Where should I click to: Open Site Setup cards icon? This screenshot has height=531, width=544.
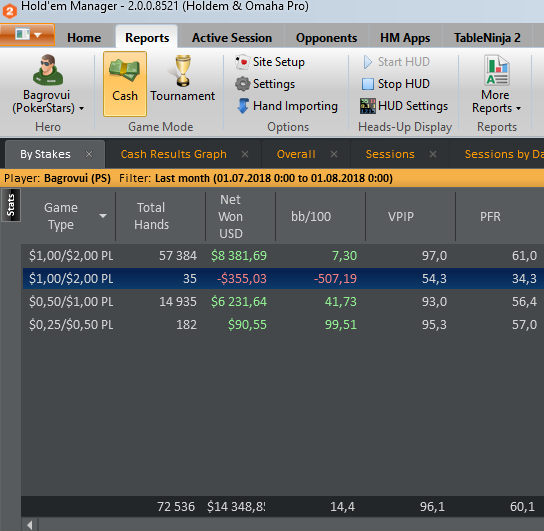(242, 62)
